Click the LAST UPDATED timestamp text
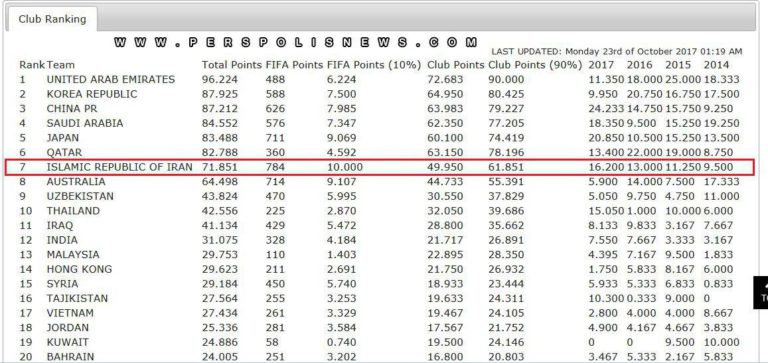768x363 pixels. point(617,51)
